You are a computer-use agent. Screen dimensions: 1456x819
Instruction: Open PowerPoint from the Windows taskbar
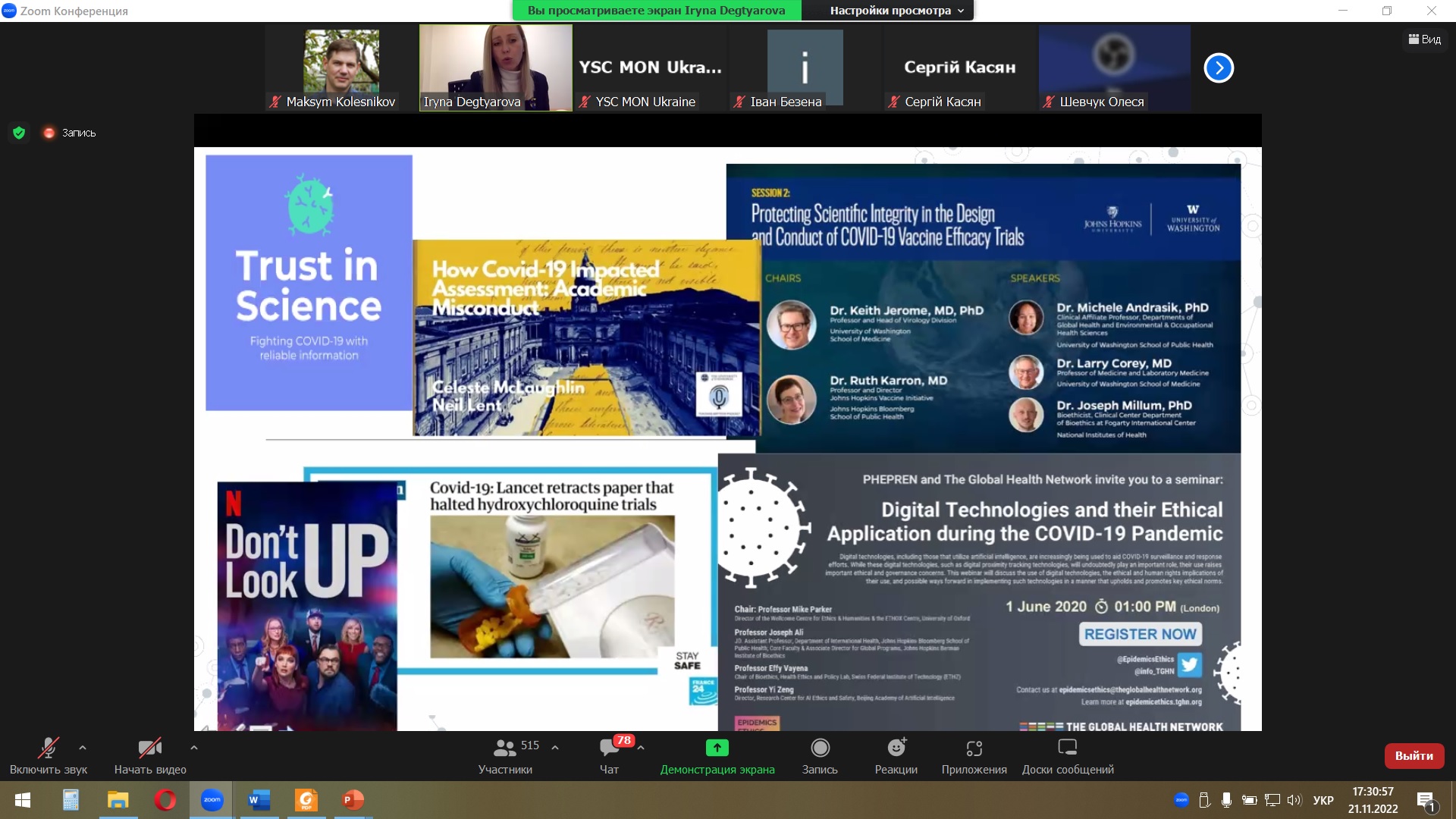tap(353, 799)
